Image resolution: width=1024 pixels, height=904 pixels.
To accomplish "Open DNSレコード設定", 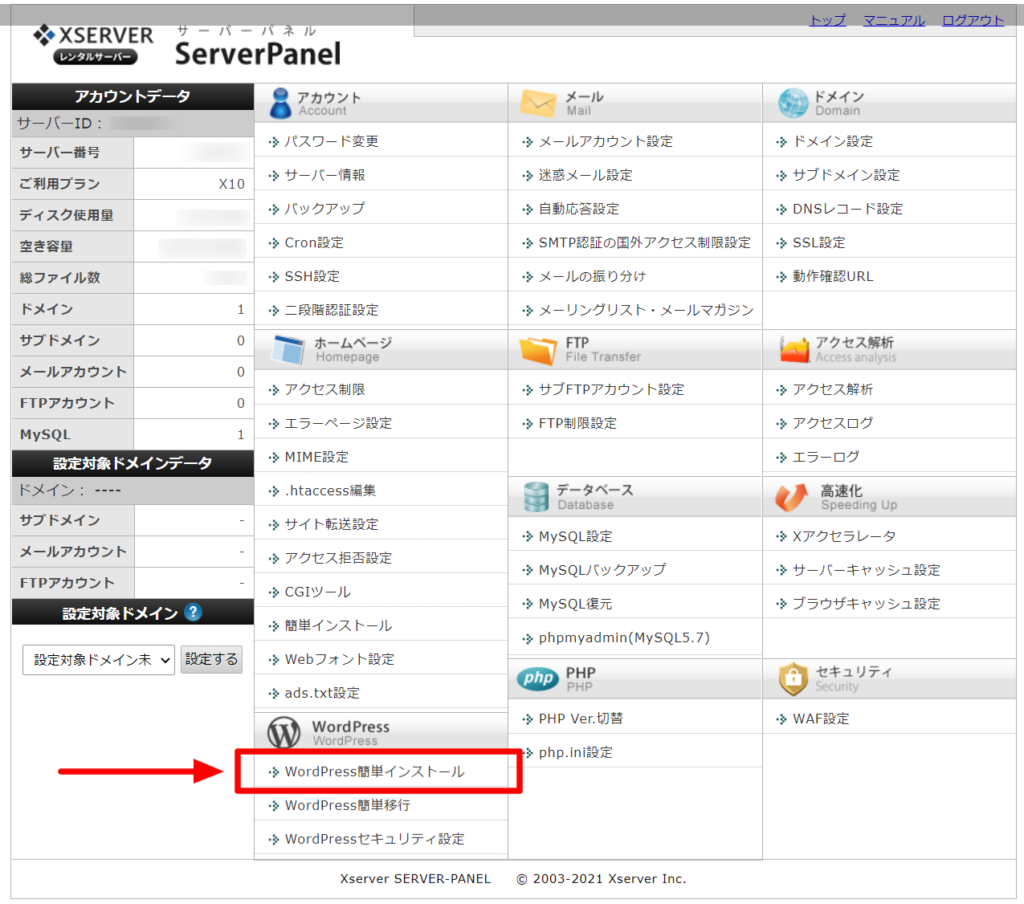I will coord(848,208).
